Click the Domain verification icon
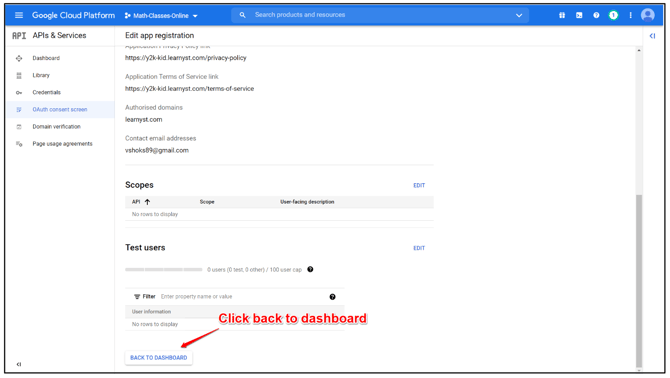This screenshot has height=378, width=670. [x=19, y=127]
